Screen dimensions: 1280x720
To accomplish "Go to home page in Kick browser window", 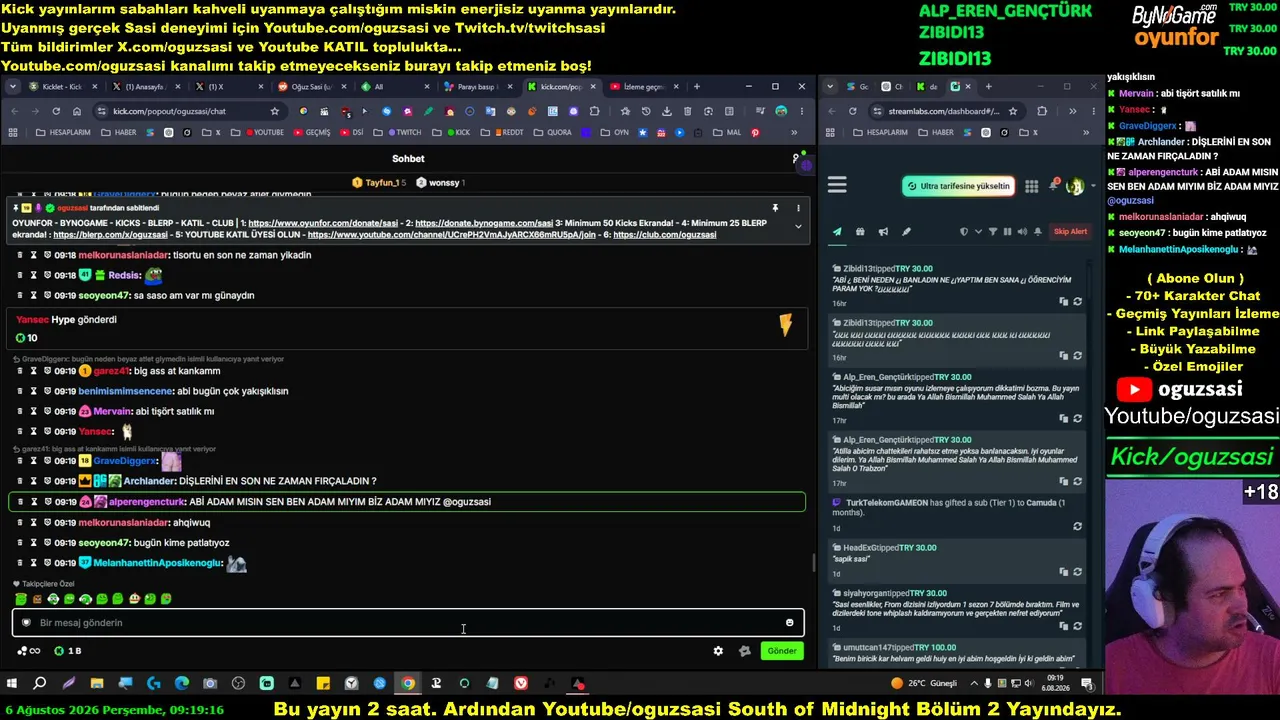I will click(x=77, y=111).
